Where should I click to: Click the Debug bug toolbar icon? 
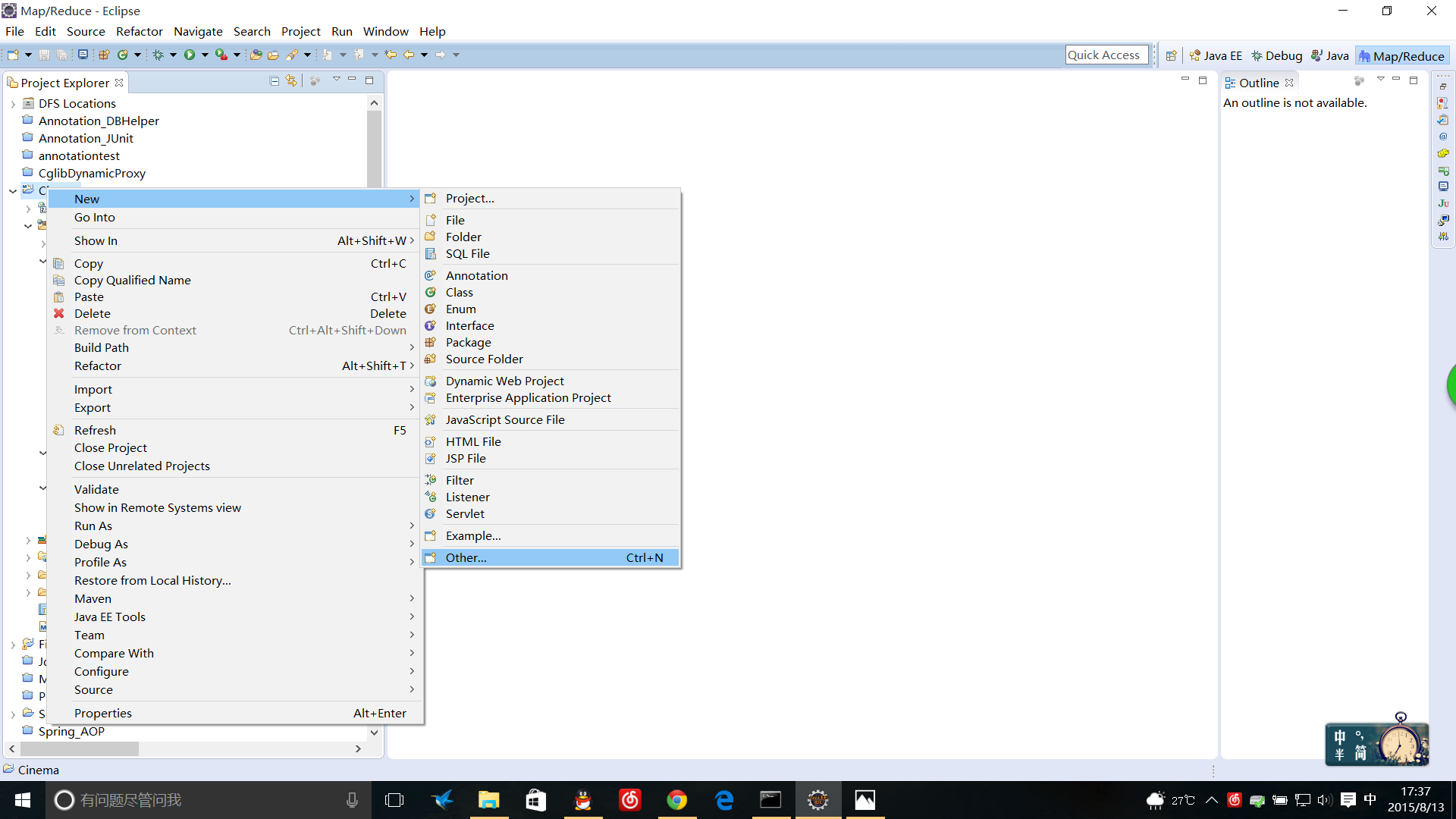pyautogui.click(x=158, y=55)
